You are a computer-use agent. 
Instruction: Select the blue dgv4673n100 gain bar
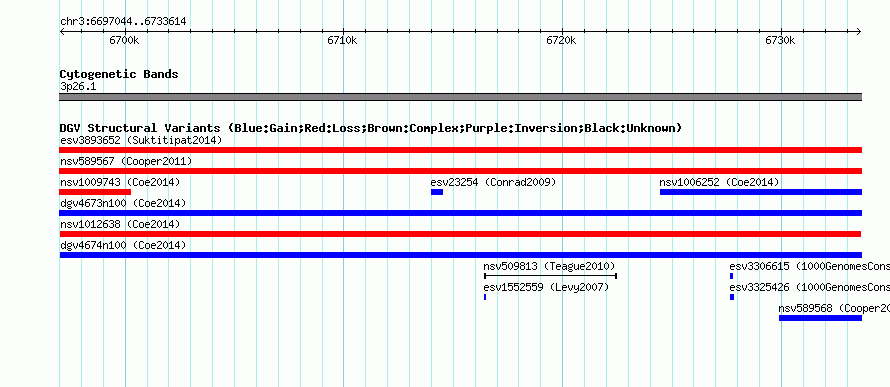460,213
